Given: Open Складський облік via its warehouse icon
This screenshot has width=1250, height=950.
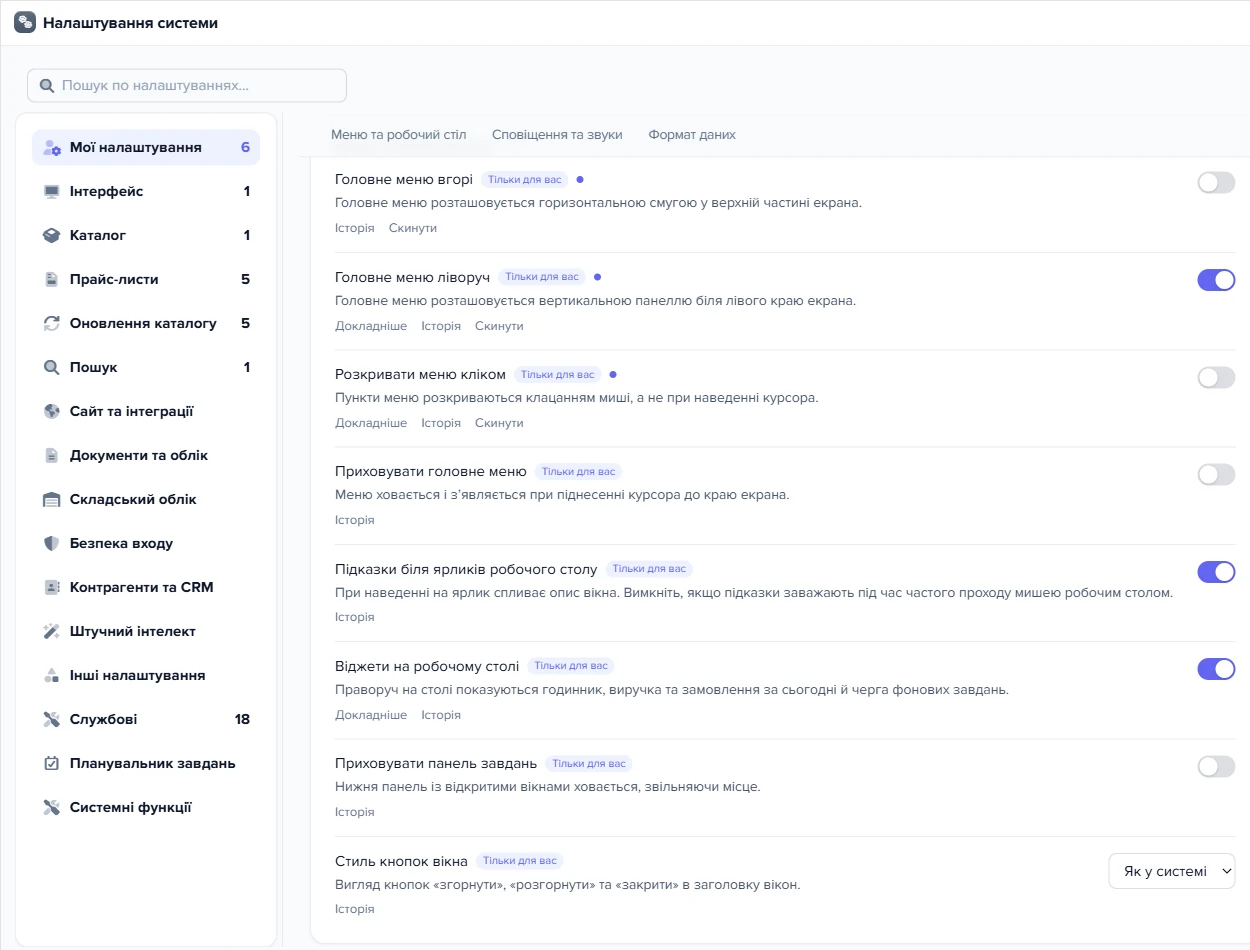Looking at the screenshot, I should coord(52,500).
